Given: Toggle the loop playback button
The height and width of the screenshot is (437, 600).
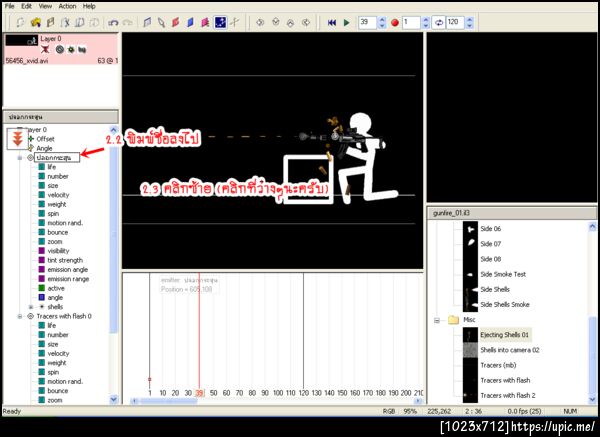Looking at the screenshot, I should click(x=439, y=23).
